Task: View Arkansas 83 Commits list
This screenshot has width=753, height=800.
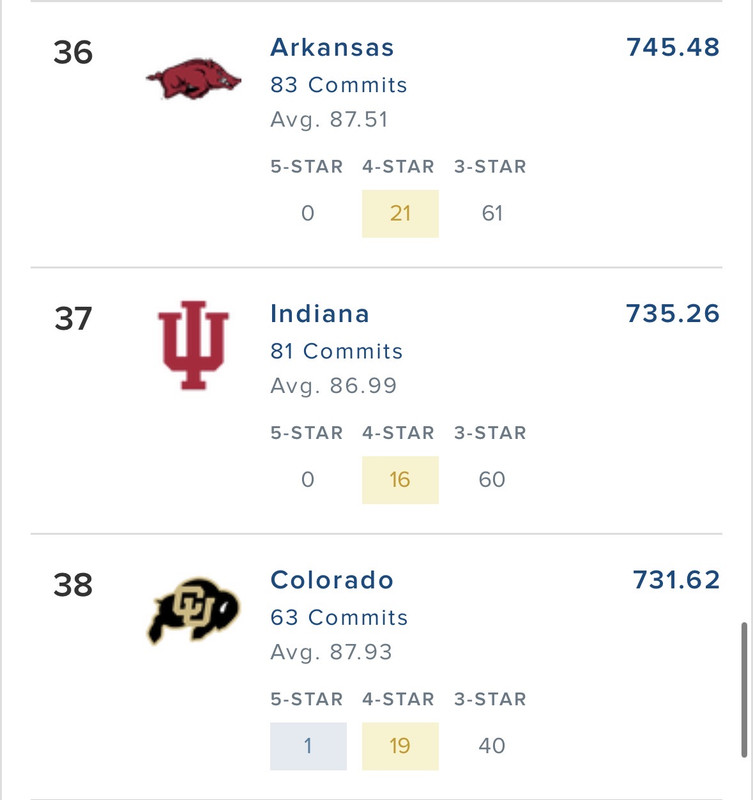Action: (x=339, y=85)
